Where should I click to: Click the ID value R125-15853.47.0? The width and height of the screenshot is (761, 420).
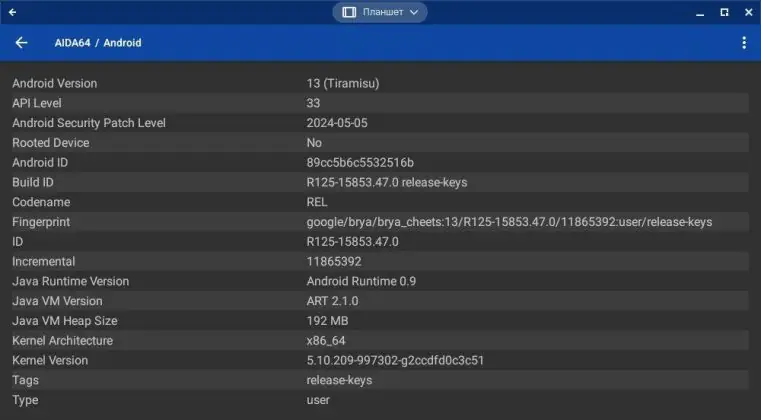tap(352, 242)
